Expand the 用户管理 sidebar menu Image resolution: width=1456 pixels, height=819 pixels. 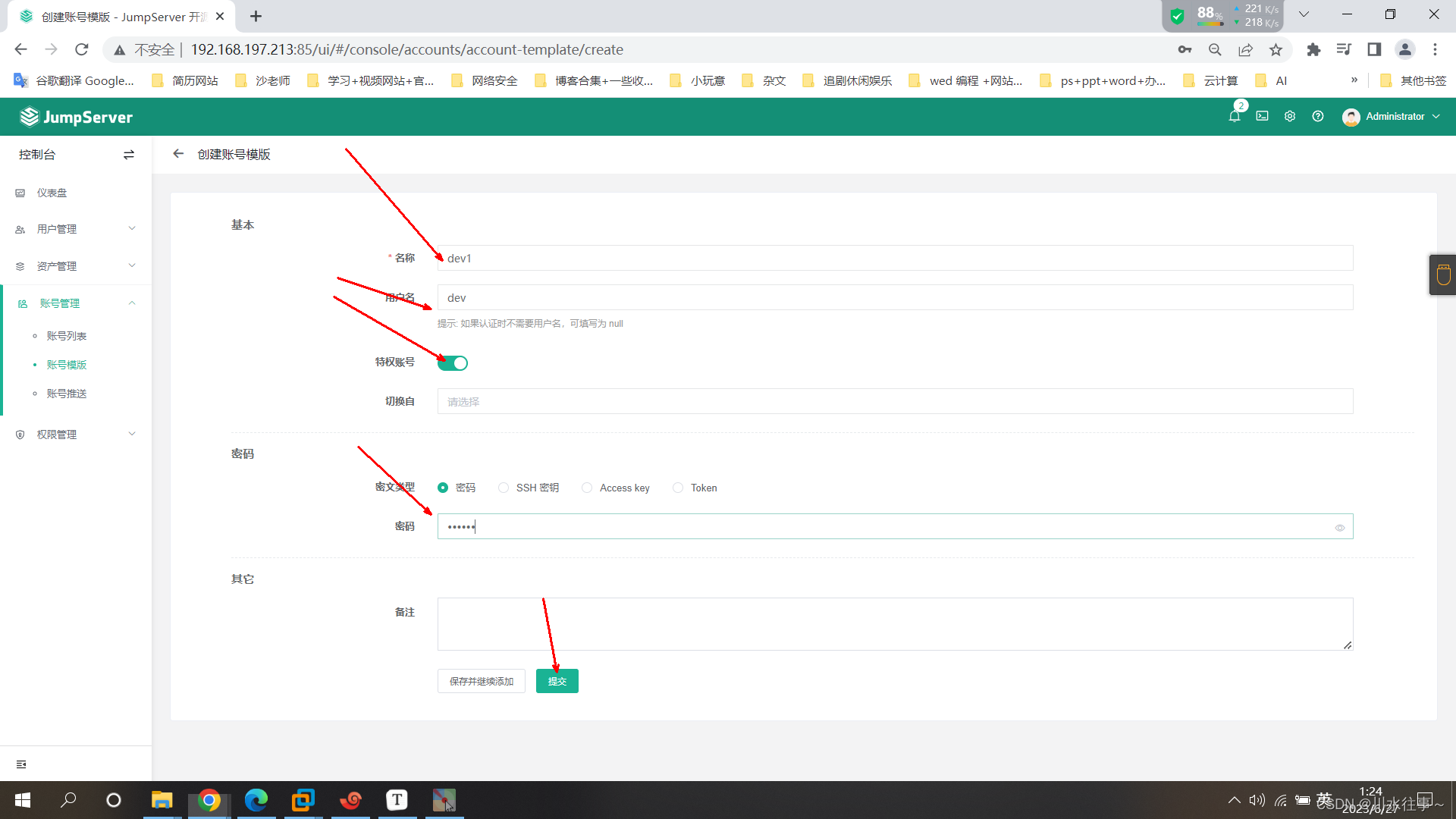click(76, 229)
